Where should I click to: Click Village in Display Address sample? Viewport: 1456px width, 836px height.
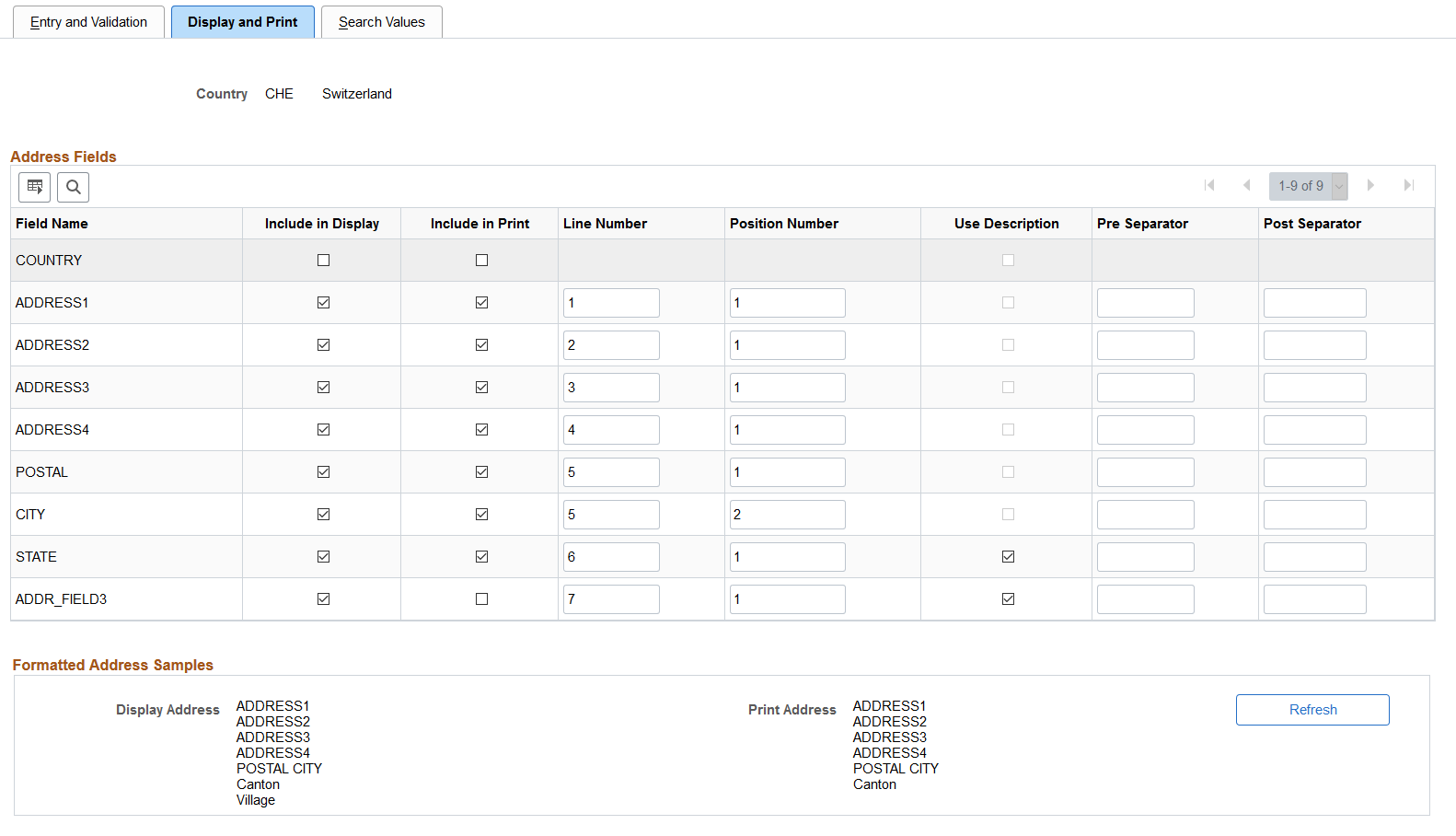(x=256, y=800)
